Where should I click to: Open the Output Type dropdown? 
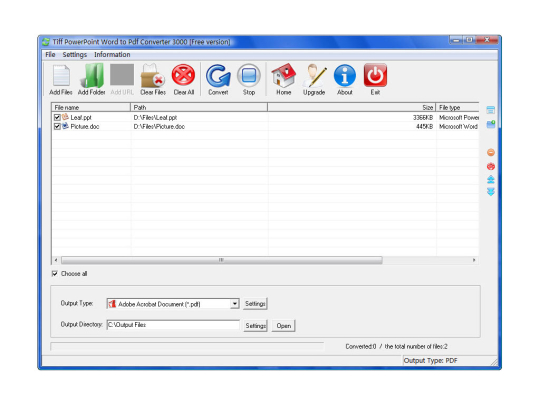(x=235, y=304)
